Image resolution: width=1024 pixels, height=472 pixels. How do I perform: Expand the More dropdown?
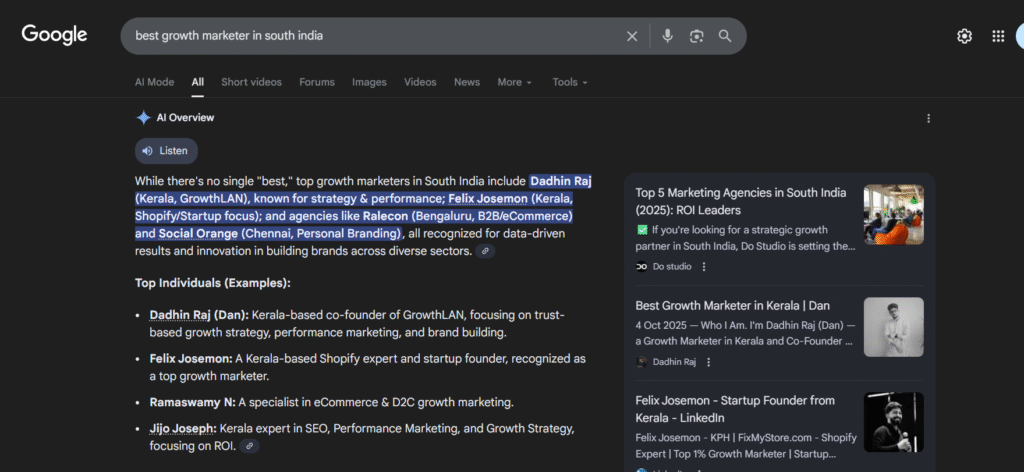[x=515, y=82]
